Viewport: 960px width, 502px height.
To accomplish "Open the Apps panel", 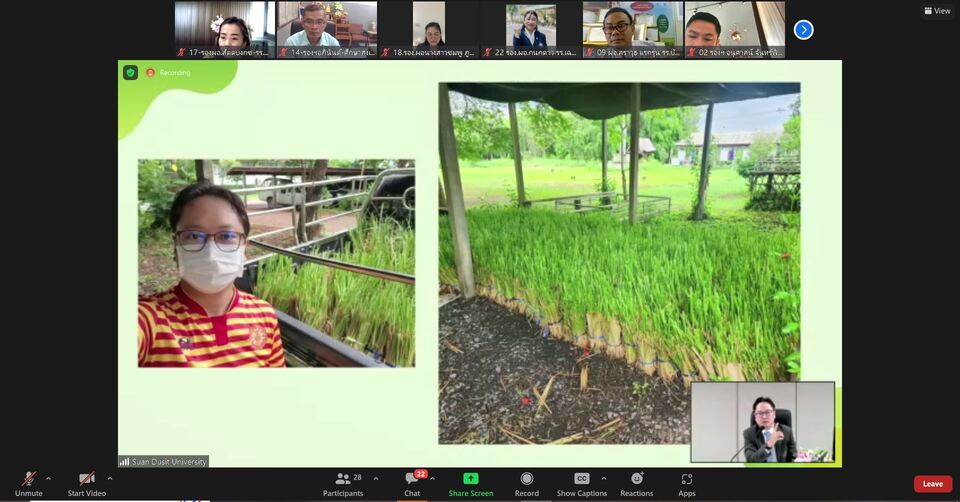I will pos(687,484).
